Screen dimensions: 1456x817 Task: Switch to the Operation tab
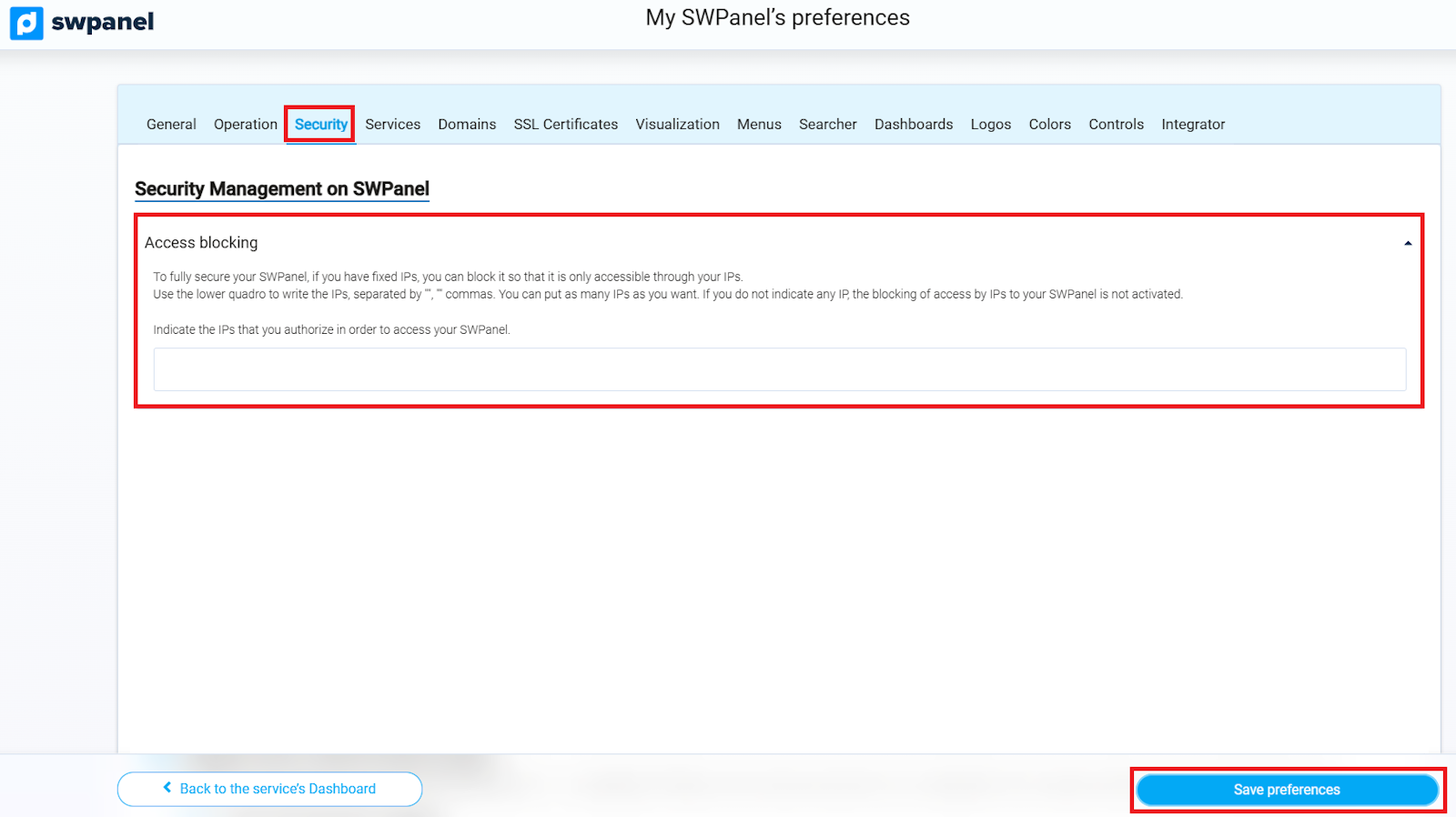(245, 125)
